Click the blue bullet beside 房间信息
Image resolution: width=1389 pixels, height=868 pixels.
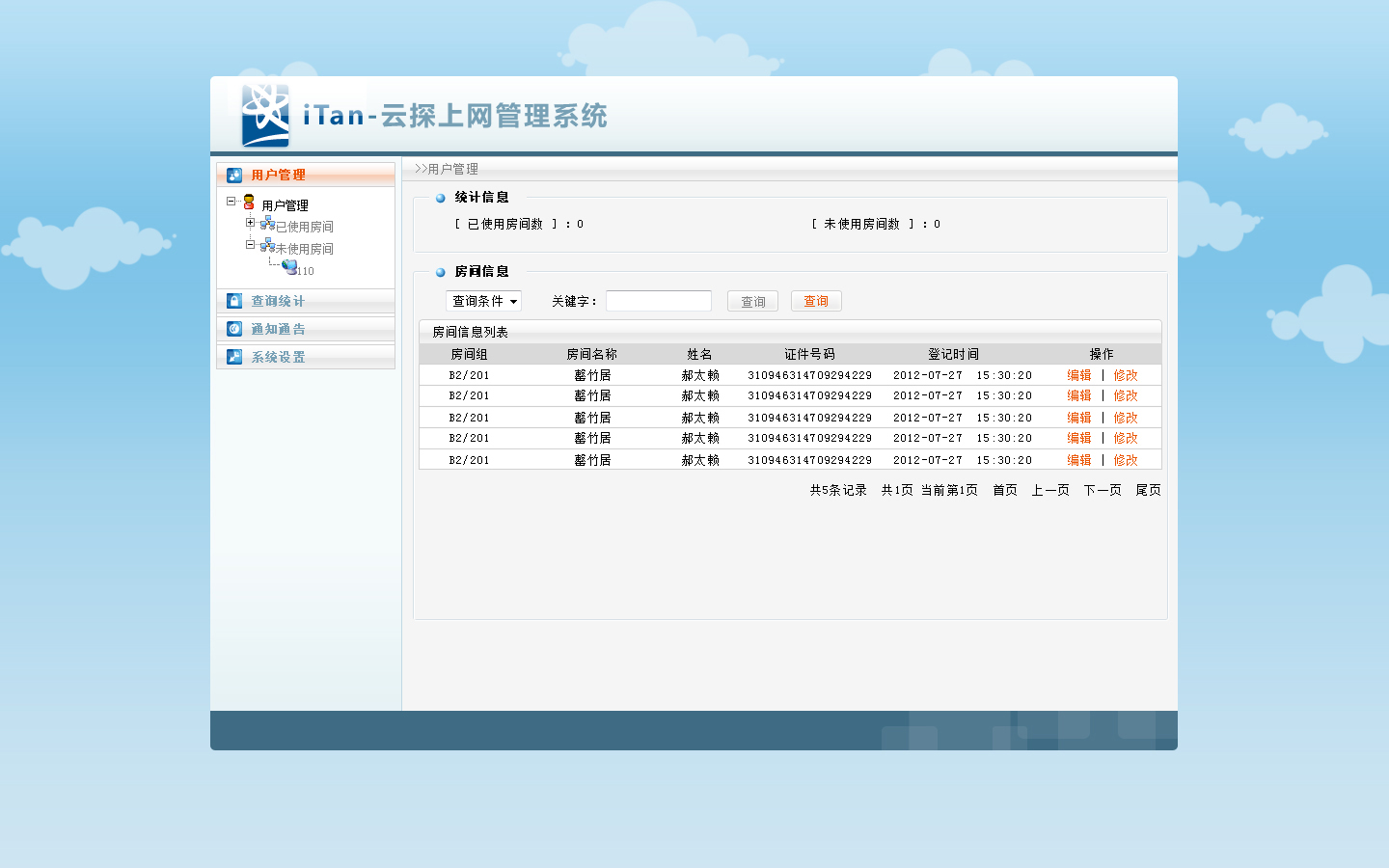pos(441,272)
